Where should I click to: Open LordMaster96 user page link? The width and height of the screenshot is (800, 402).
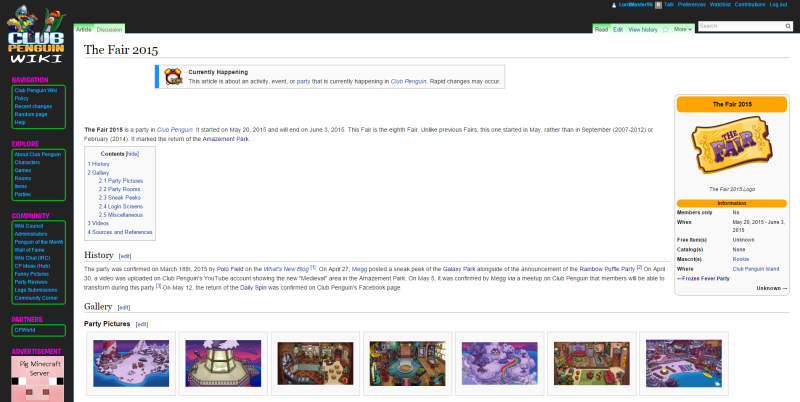[x=635, y=5]
